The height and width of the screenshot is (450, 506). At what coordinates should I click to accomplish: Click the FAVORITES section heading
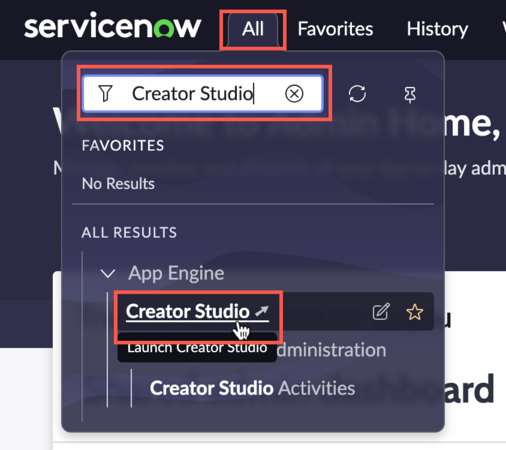click(123, 146)
